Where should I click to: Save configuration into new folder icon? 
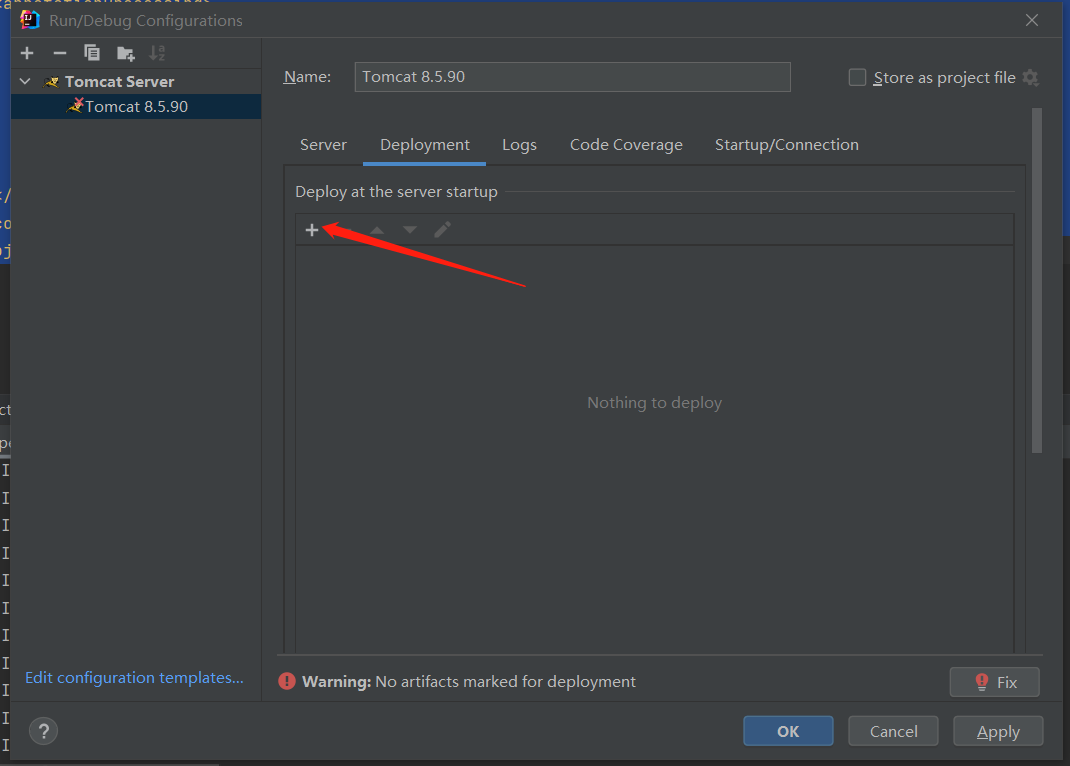(126, 53)
